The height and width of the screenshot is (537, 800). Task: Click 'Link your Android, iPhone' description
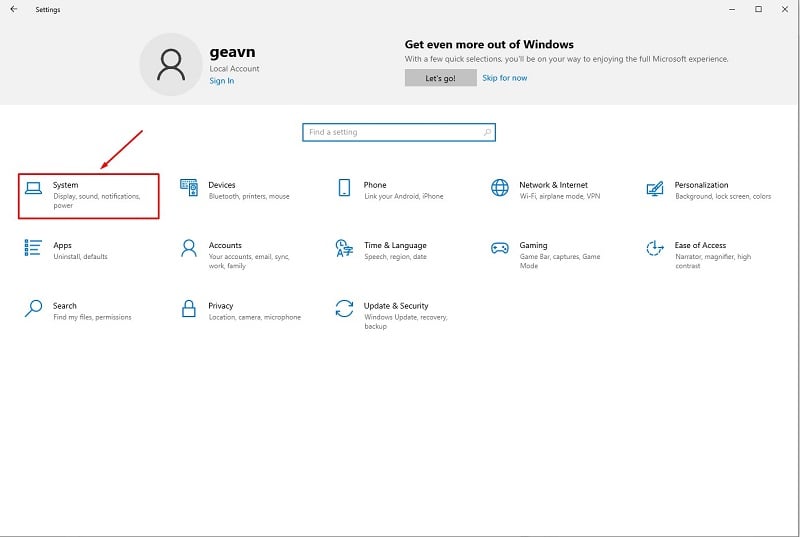click(404, 196)
